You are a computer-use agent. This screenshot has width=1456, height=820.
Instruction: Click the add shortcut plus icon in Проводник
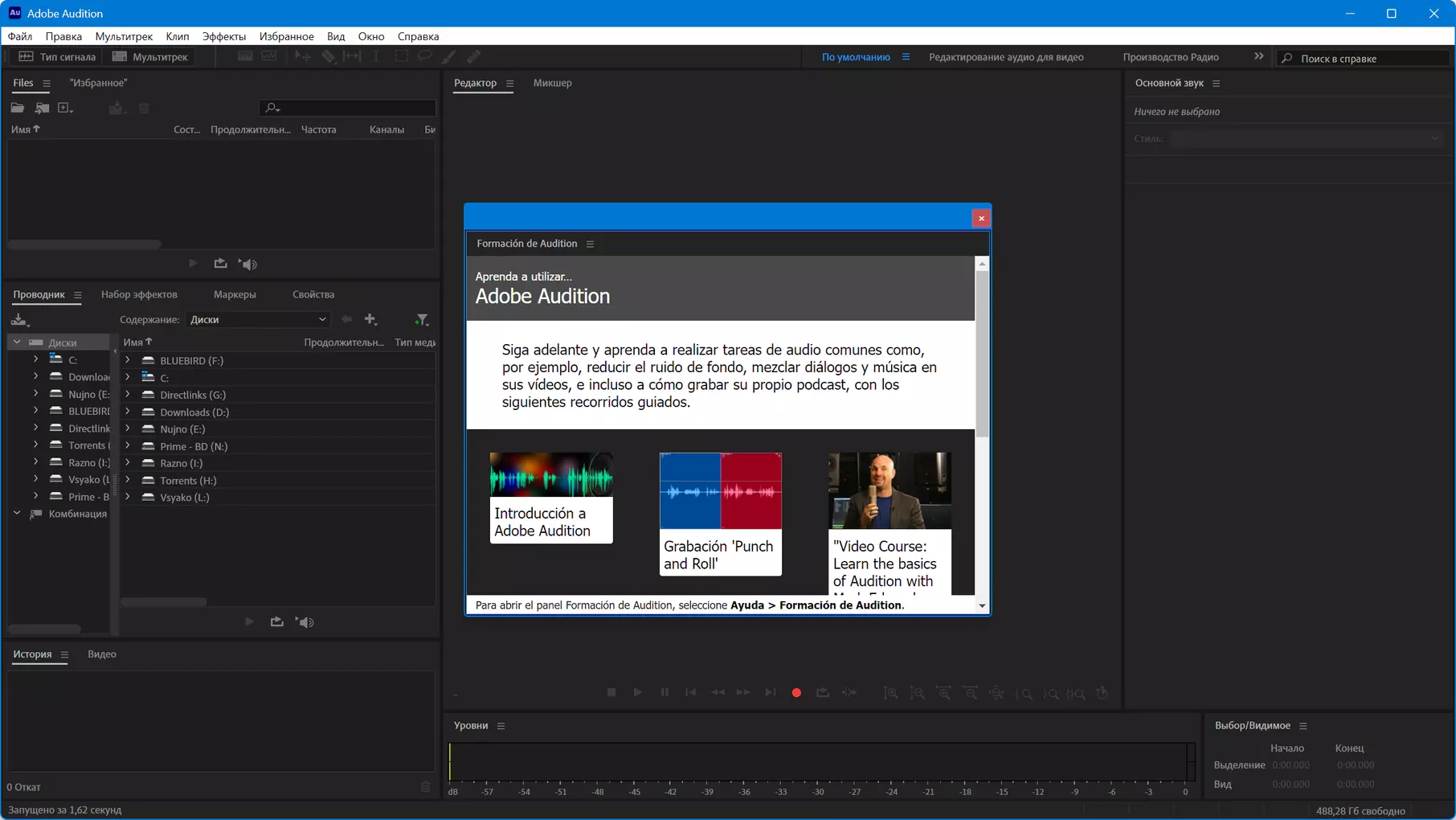[370, 319]
